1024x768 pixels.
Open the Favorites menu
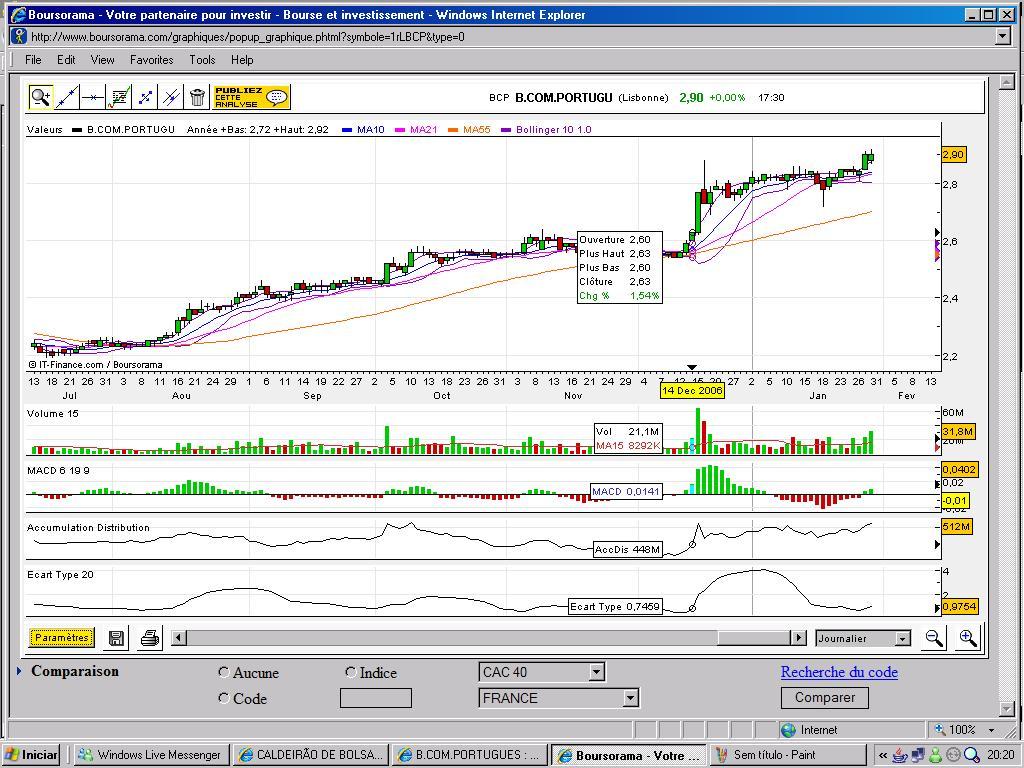pos(152,59)
